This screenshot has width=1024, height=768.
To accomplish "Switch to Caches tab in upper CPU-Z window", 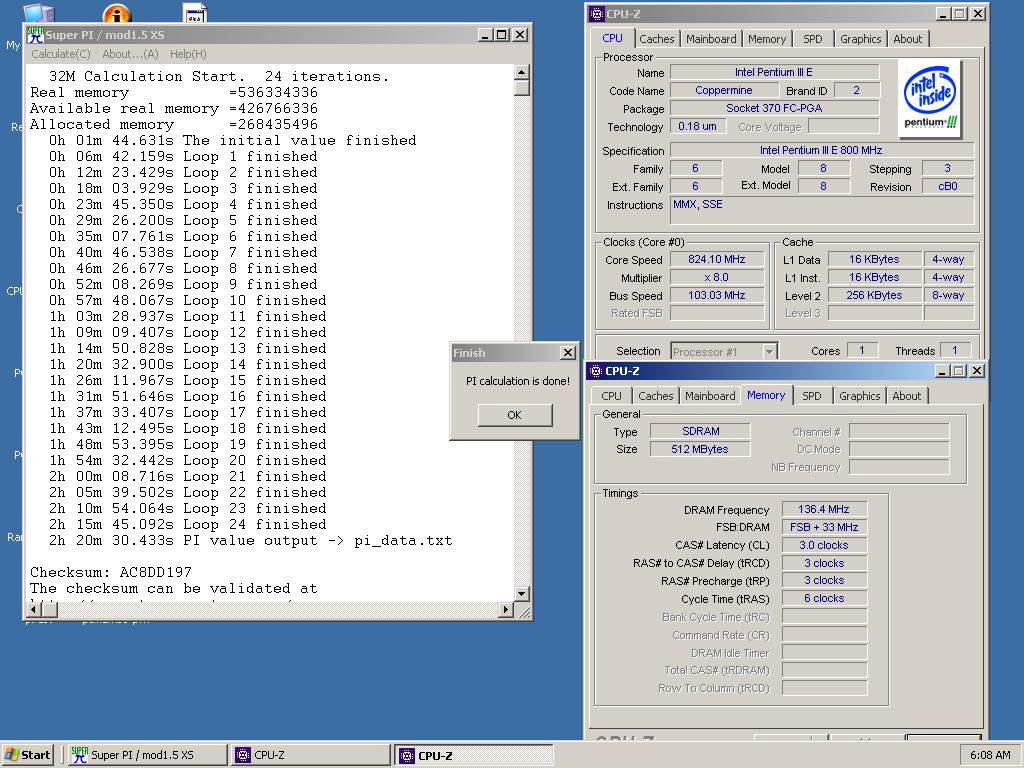I will click(x=656, y=39).
